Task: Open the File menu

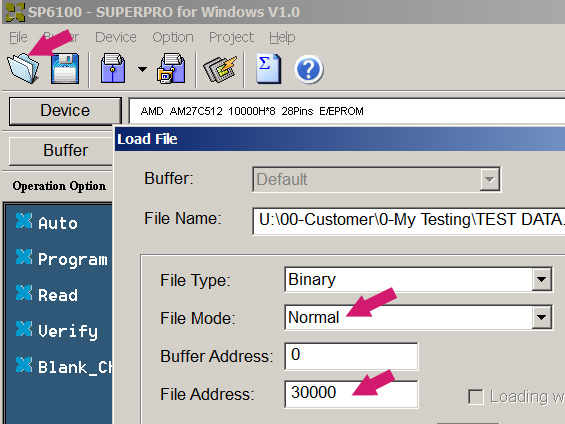Action: point(18,37)
